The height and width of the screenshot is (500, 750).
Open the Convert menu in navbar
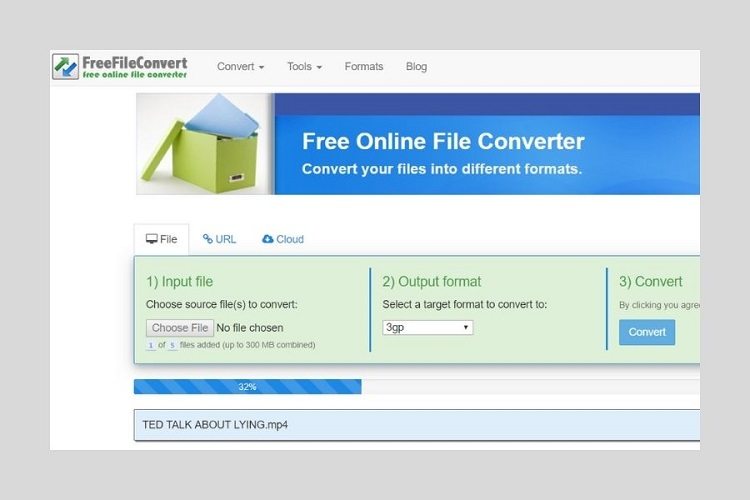[x=240, y=67]
